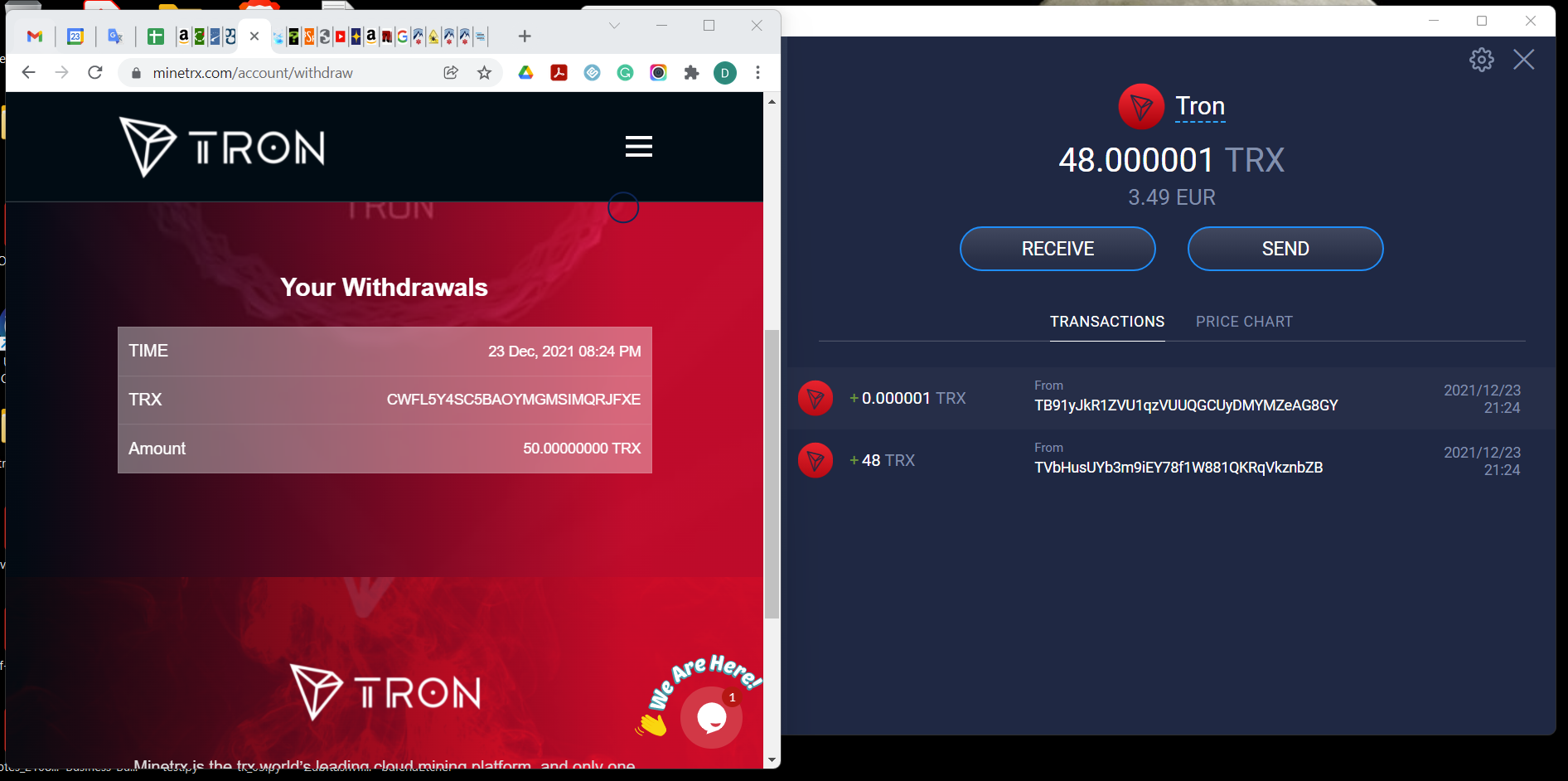Viewport: 1568px width, 781px height.
Task: Close the active minetrx tab
Action: click(254, 36)
